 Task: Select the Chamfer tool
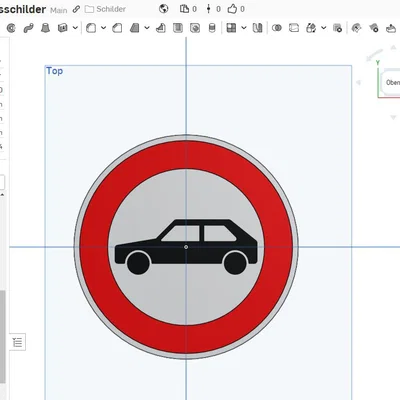click(117, 28)
